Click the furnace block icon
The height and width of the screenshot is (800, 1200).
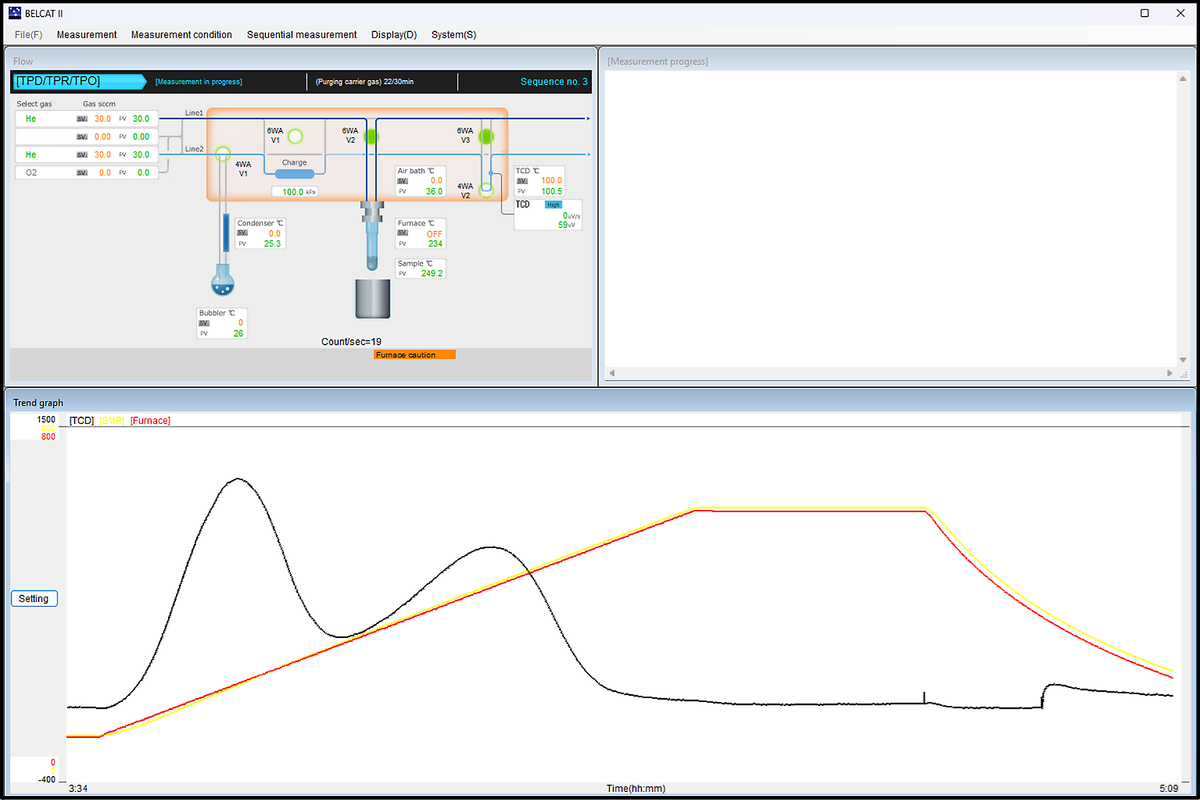coord(372,298)
